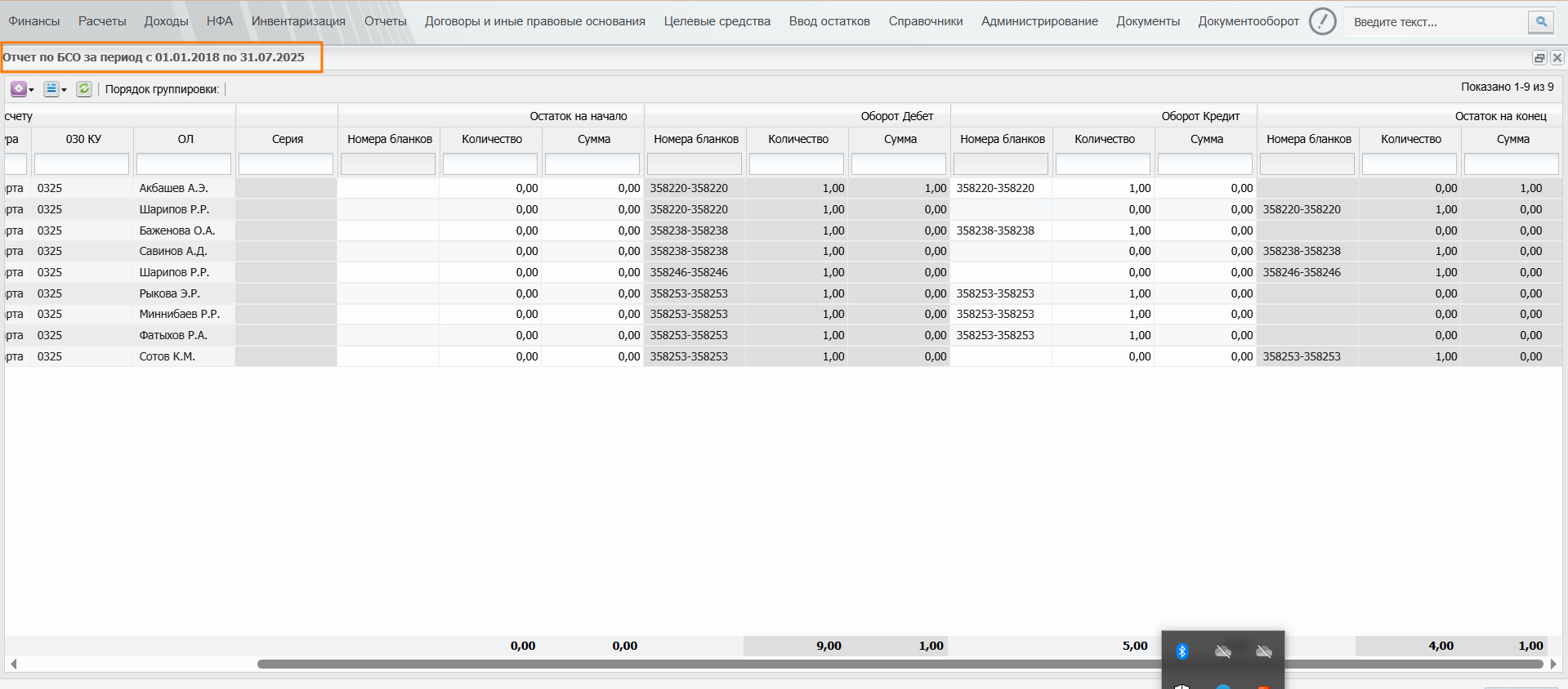
Task: Open the Администрирование menu
Action: pyautogui.click(x=1039, y=21)
